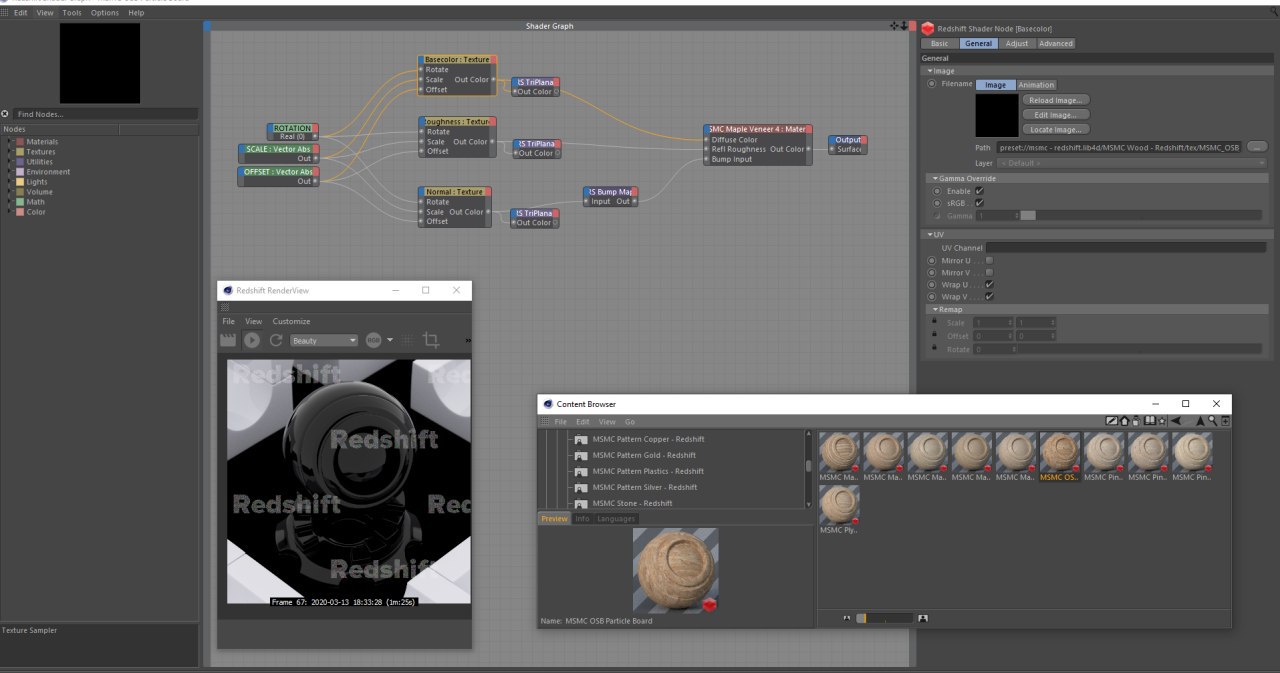The image size is (1280, 673).
Task: Click the animation dot next to Wrap V
Action: tap(933, 297)
